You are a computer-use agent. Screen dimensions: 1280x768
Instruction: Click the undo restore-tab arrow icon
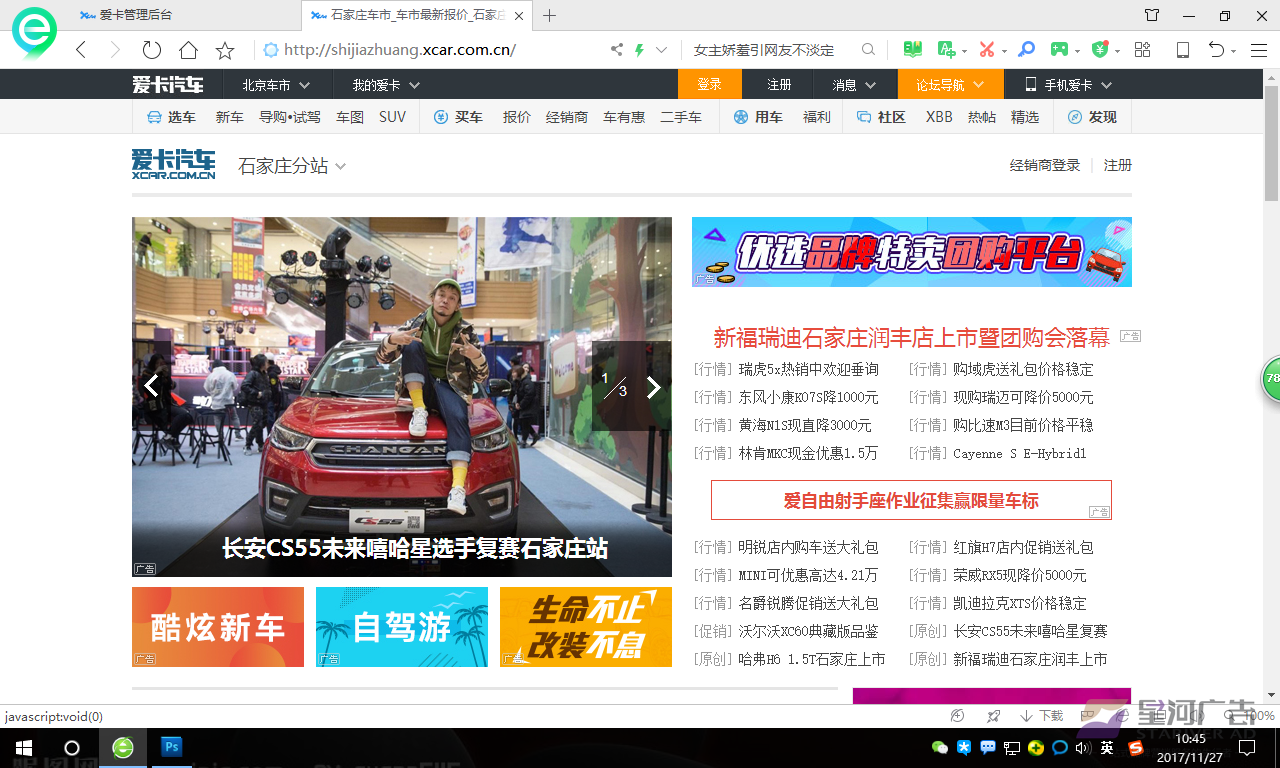click(1216, 50)
